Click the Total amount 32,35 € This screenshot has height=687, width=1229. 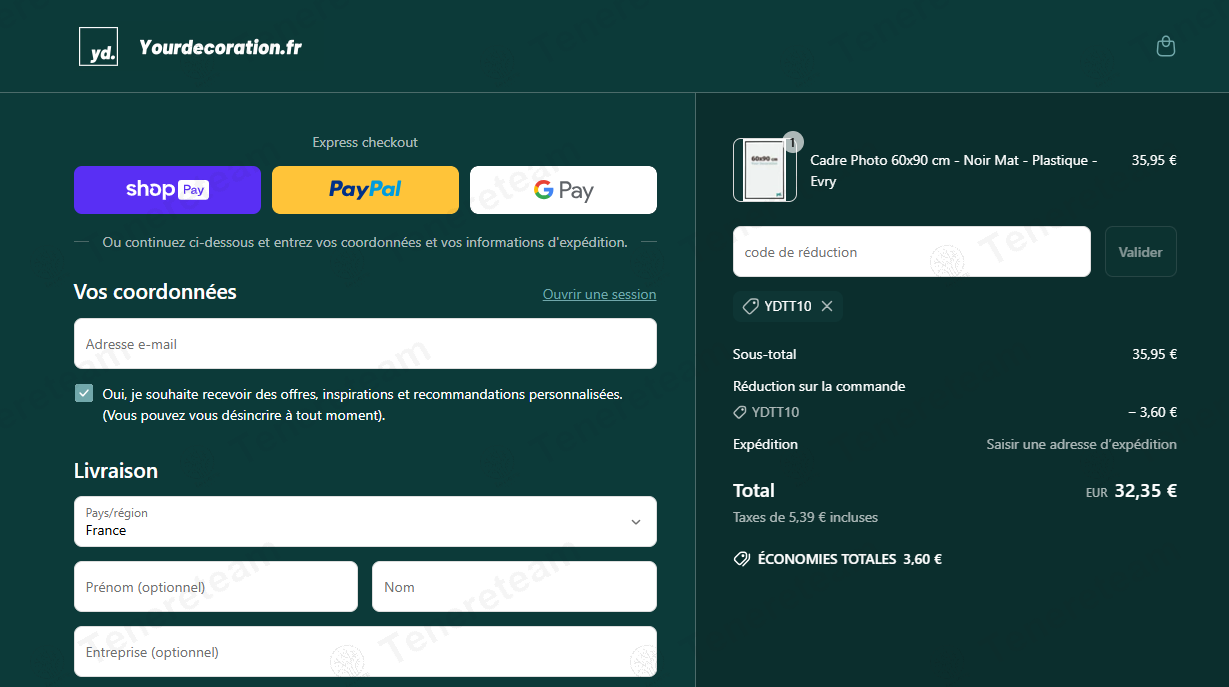1145,491
